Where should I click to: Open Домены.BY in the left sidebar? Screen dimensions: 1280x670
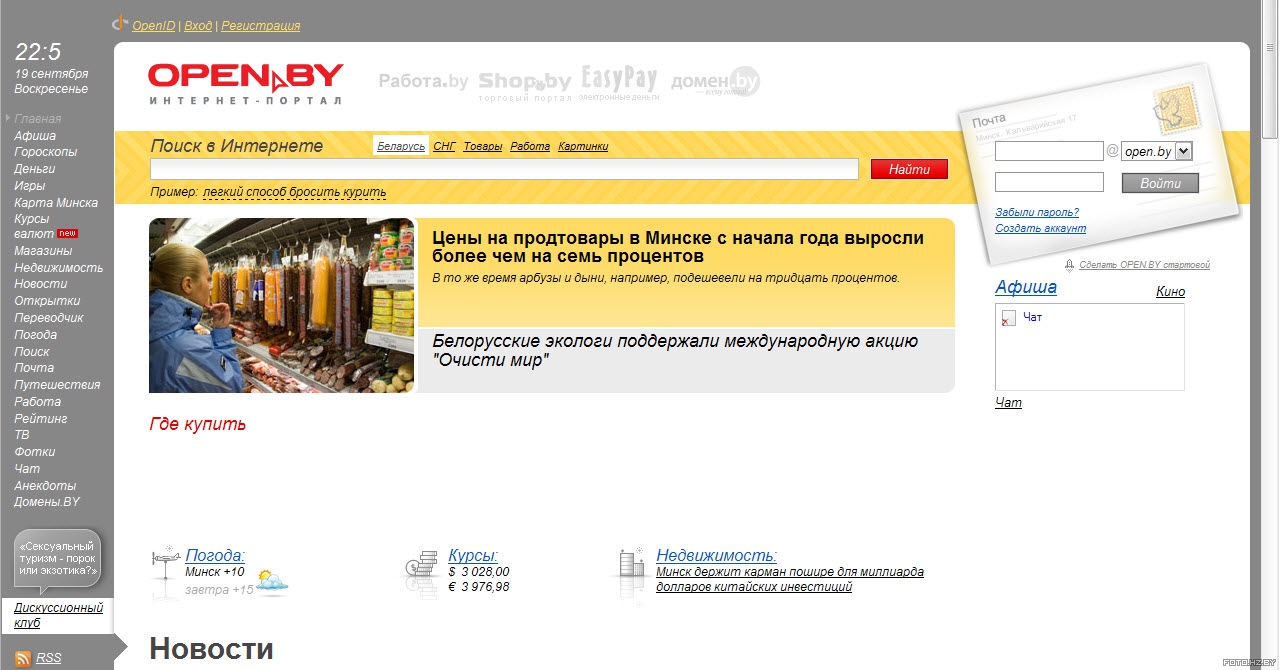[x=47, y=502]
